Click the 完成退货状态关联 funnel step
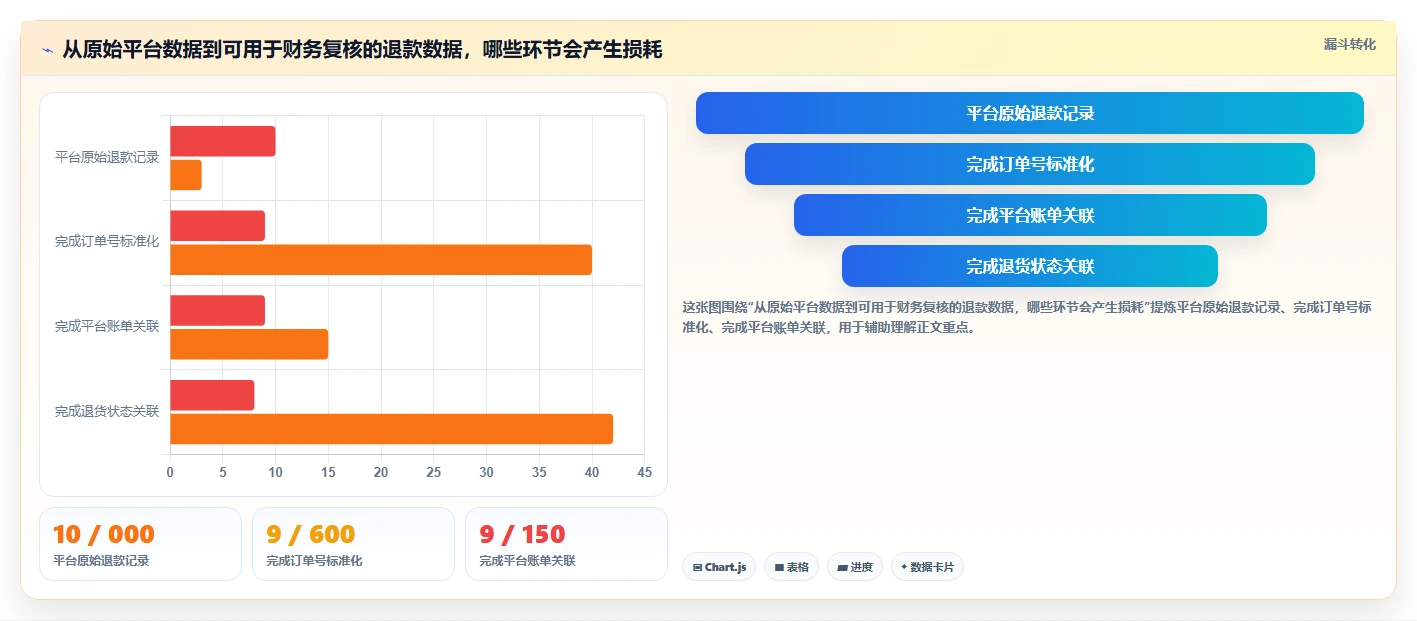This screenshot has height=621, width=1417. coord(1030,266)
